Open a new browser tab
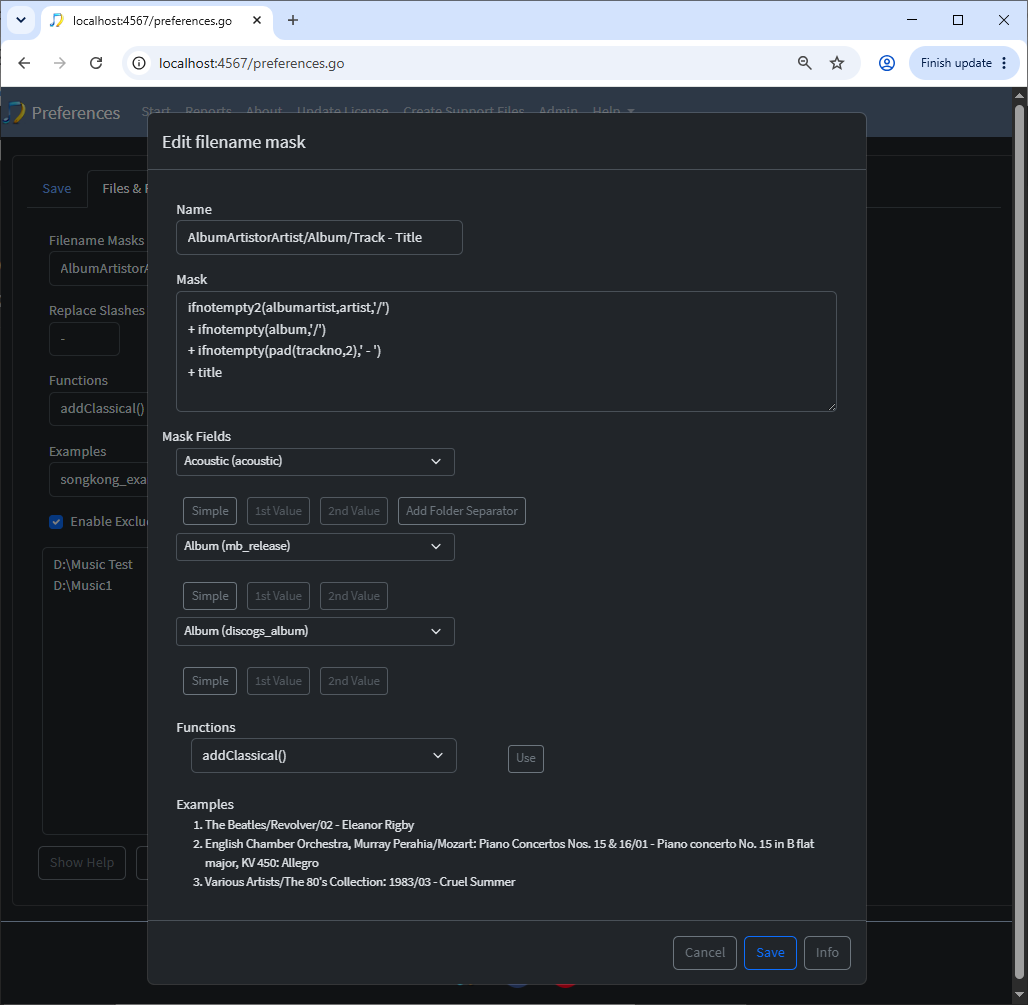The height and width of the screenshot is (1005, 1028). pos(292,20)
